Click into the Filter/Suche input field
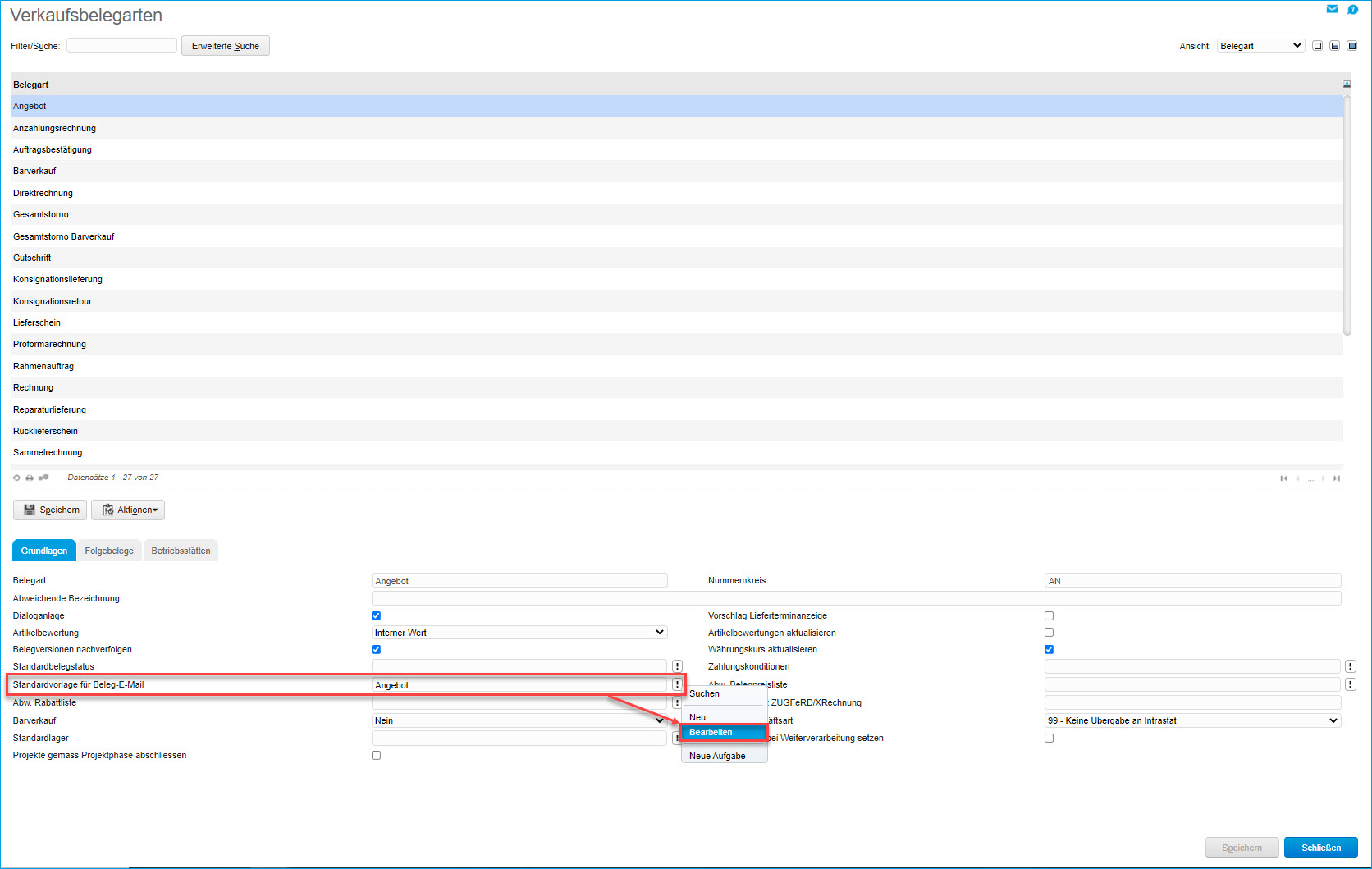Viewport: 1372px width, 869px height. (x=121, y=45)
